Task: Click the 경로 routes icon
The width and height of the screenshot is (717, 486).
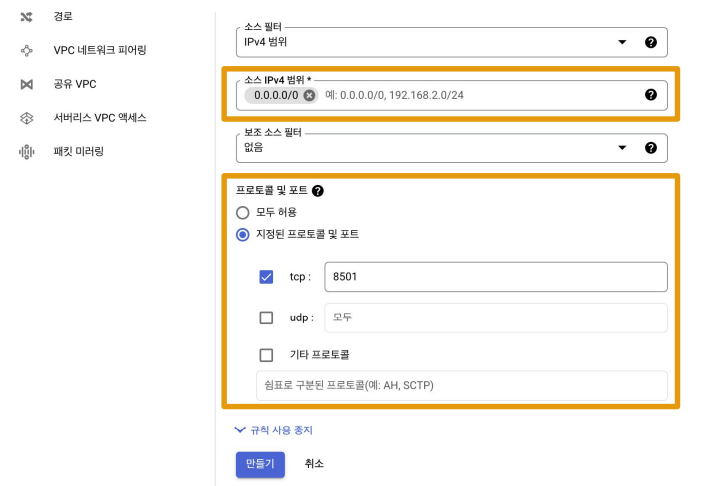Action: (x=27, y=17)
